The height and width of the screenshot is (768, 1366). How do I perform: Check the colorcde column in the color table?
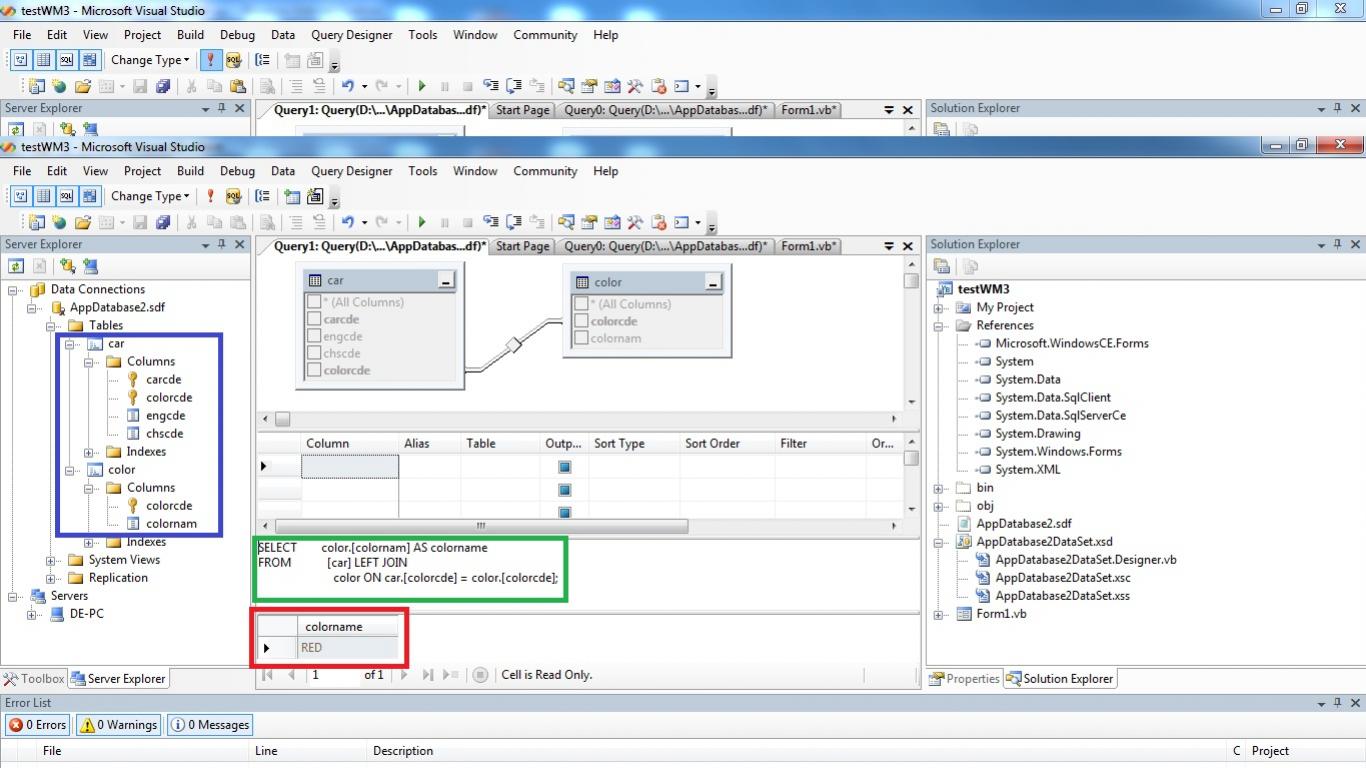(581, 321)
